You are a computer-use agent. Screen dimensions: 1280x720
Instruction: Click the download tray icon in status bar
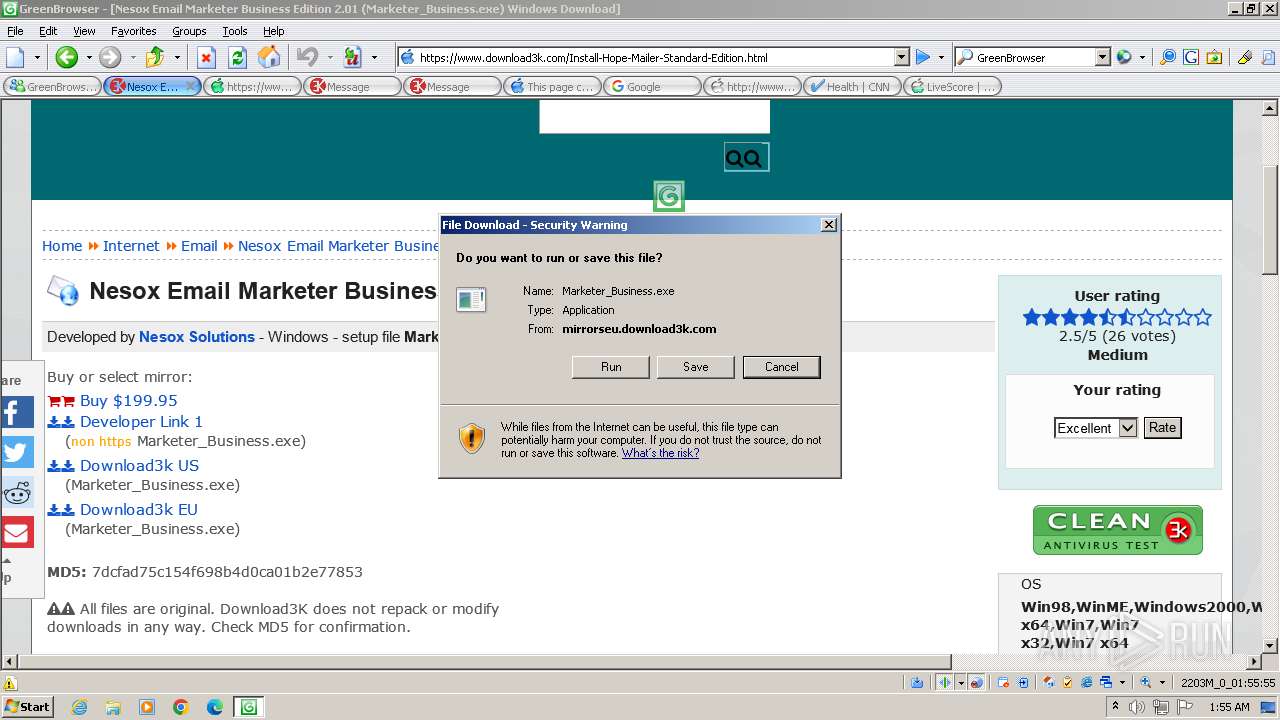pos(917,683)
